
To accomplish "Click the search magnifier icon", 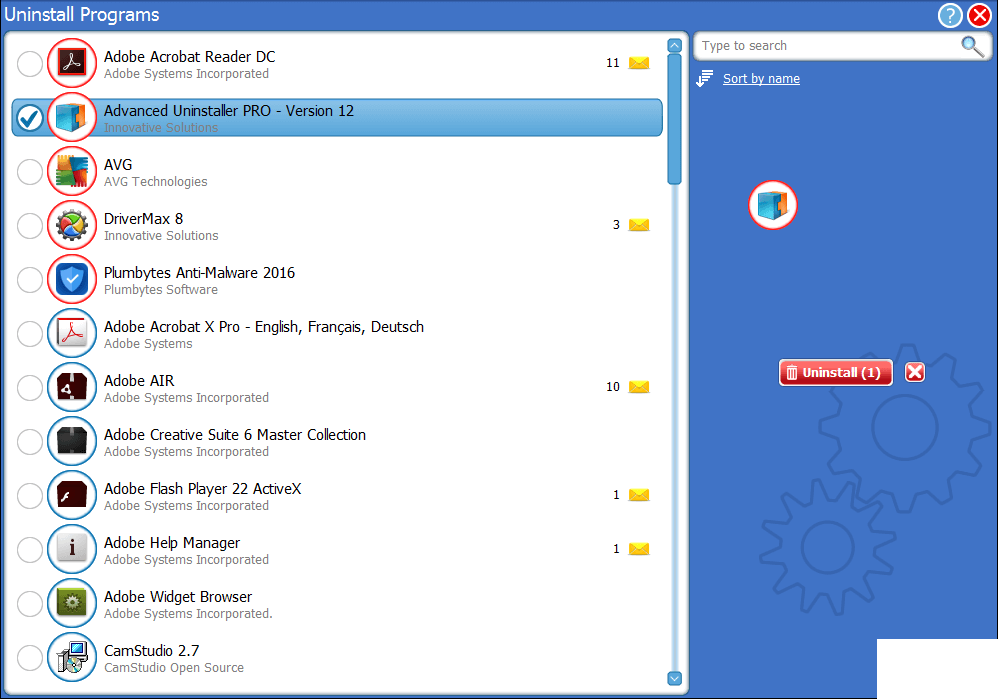I will [972, 46].
